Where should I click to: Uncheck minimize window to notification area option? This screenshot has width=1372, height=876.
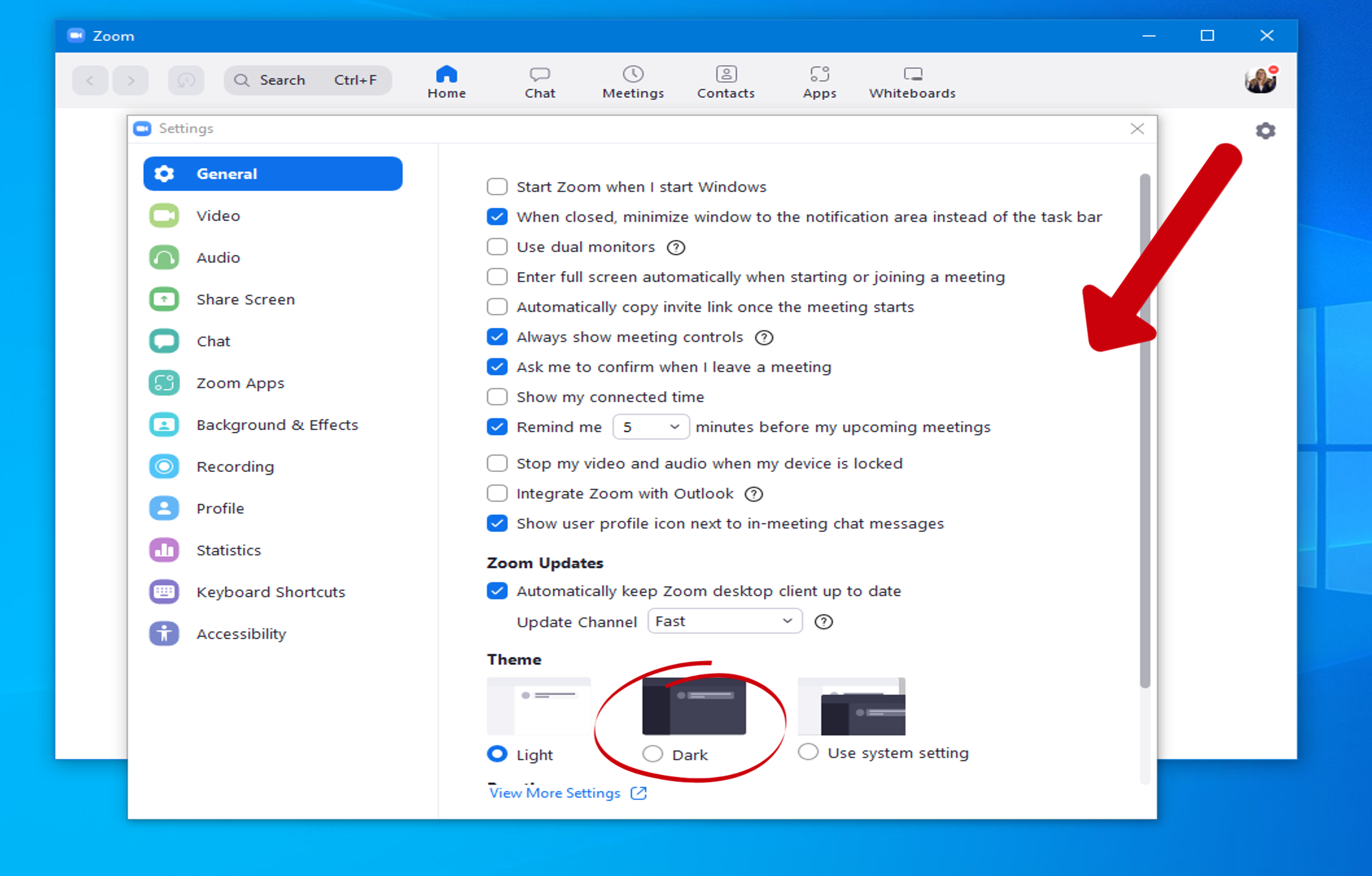[x=497, y=217]
